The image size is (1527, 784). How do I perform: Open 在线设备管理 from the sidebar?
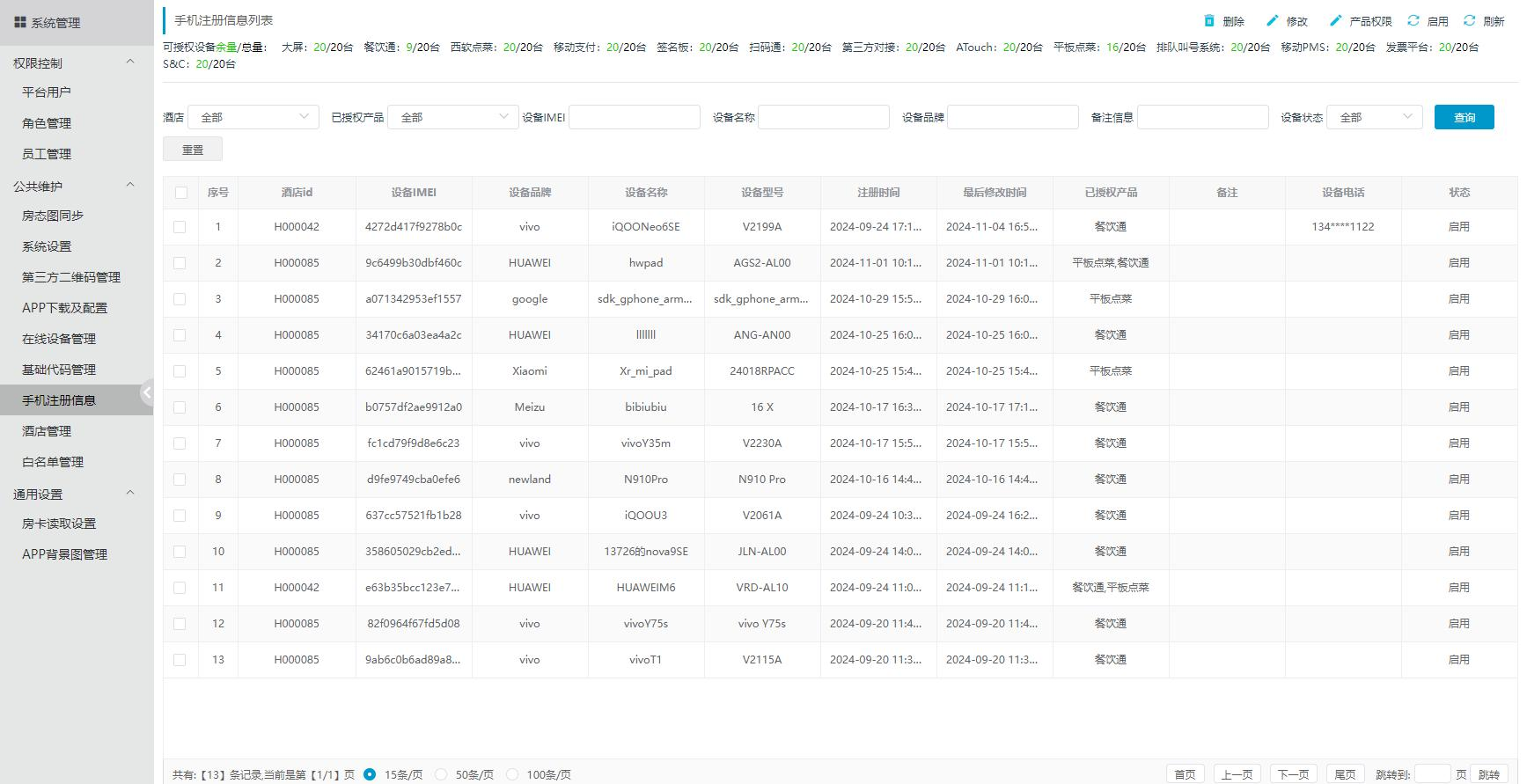tap(59, 339)
